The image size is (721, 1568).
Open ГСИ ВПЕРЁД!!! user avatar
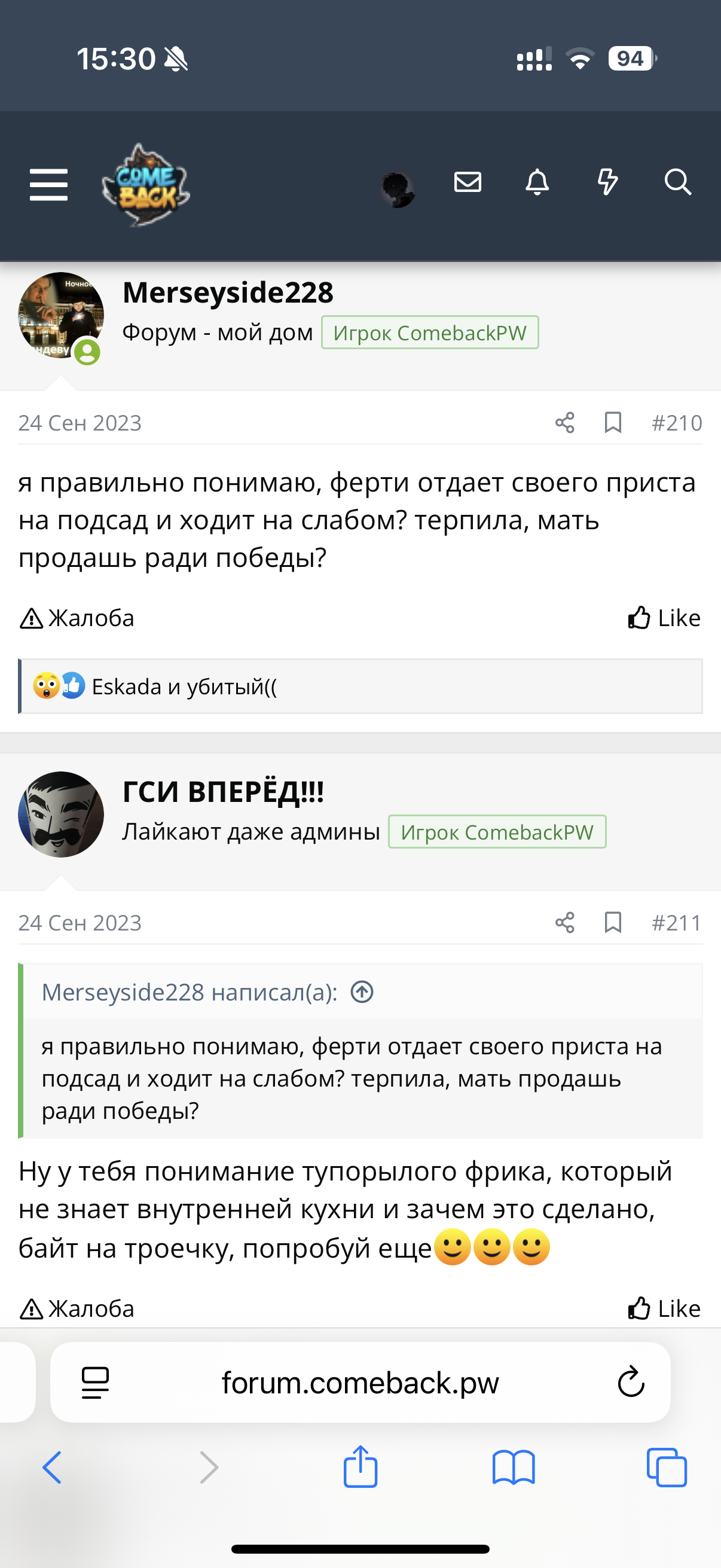(61, 814)
